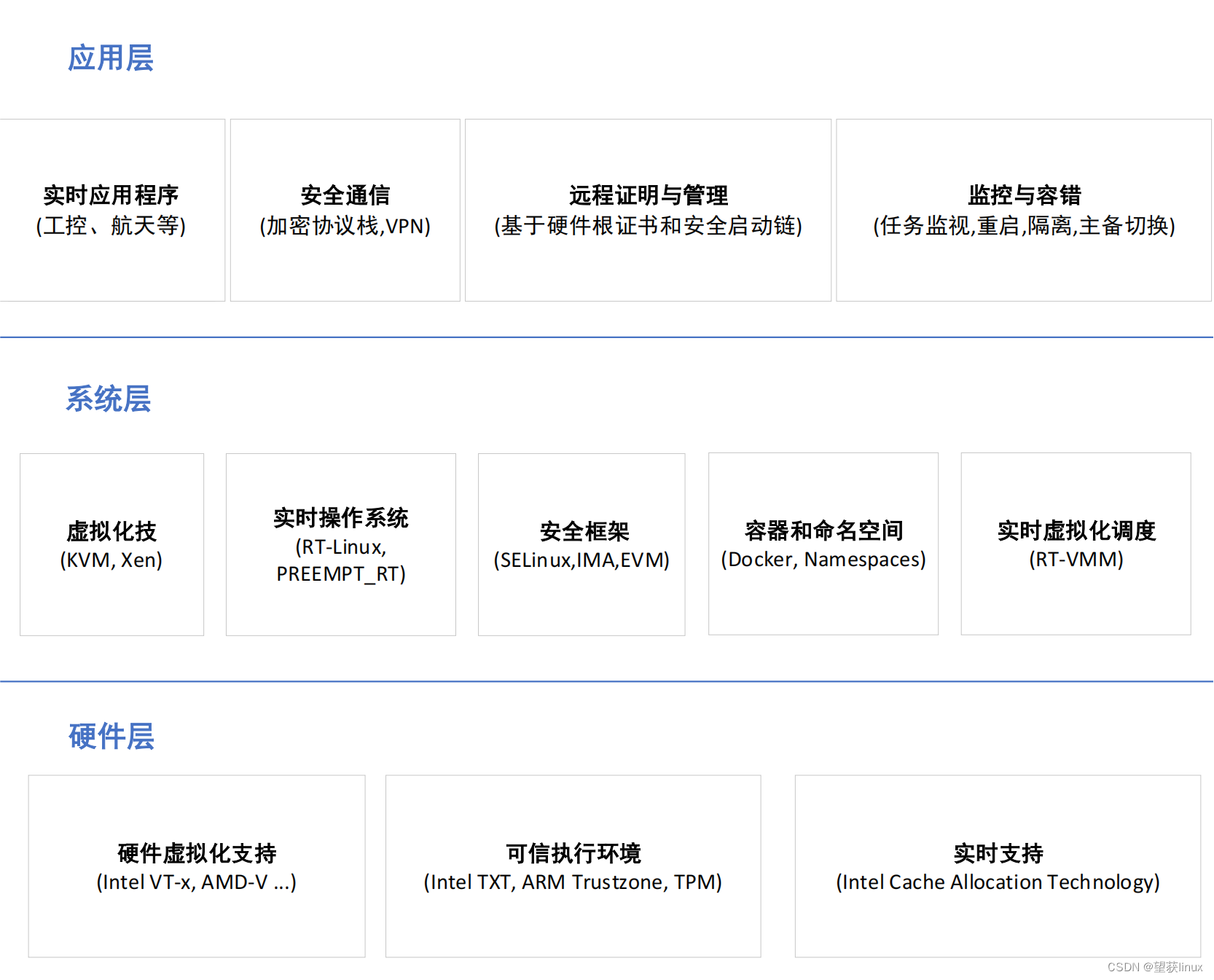Click the 监控与容错 box
The width and height of the screenshot is (1214, 980).
click(x=1023, y=210)
